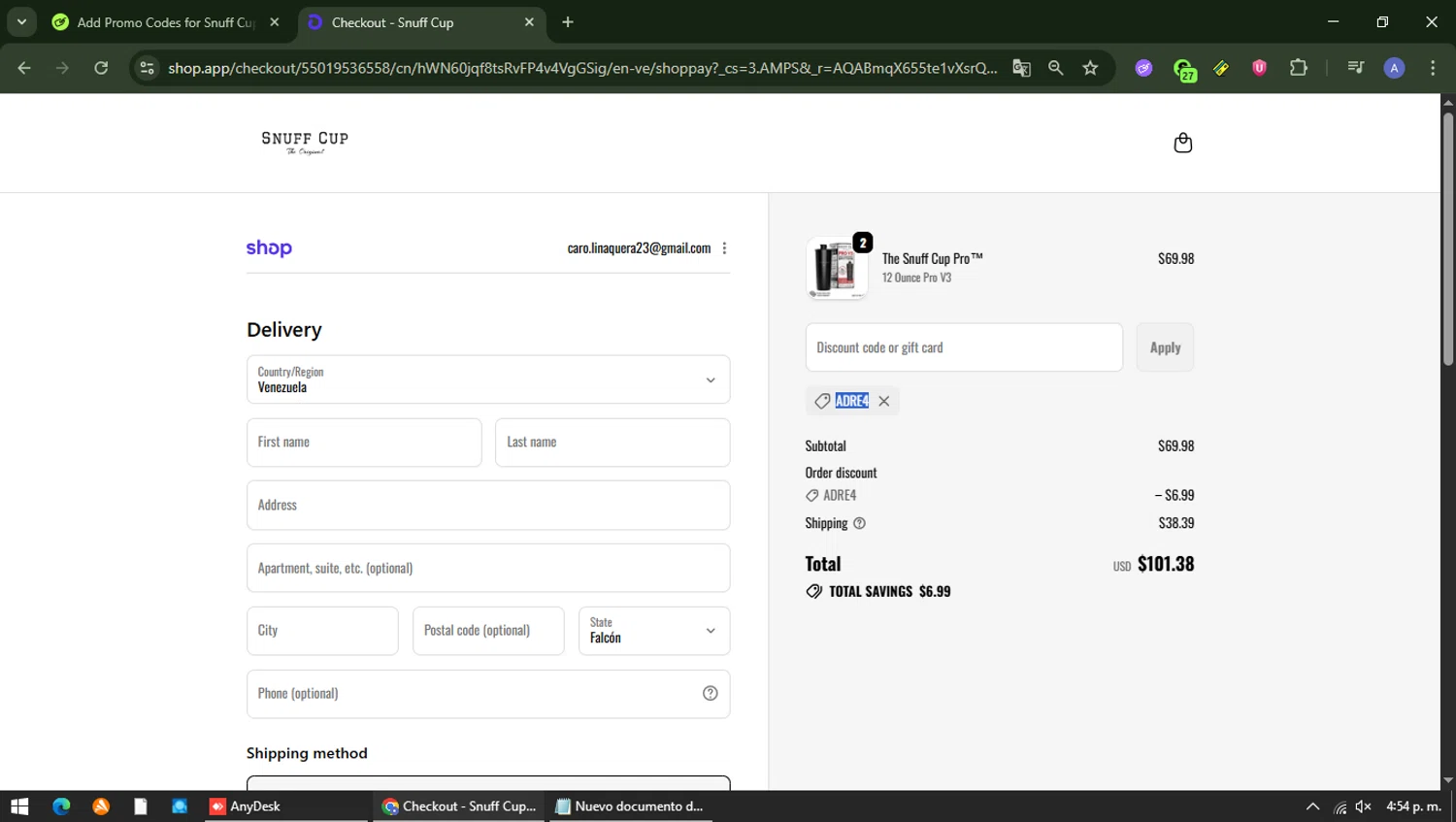Close the Checkout - Snuff Cup tab
1456x822 pixels.
(x=529, y=21)
